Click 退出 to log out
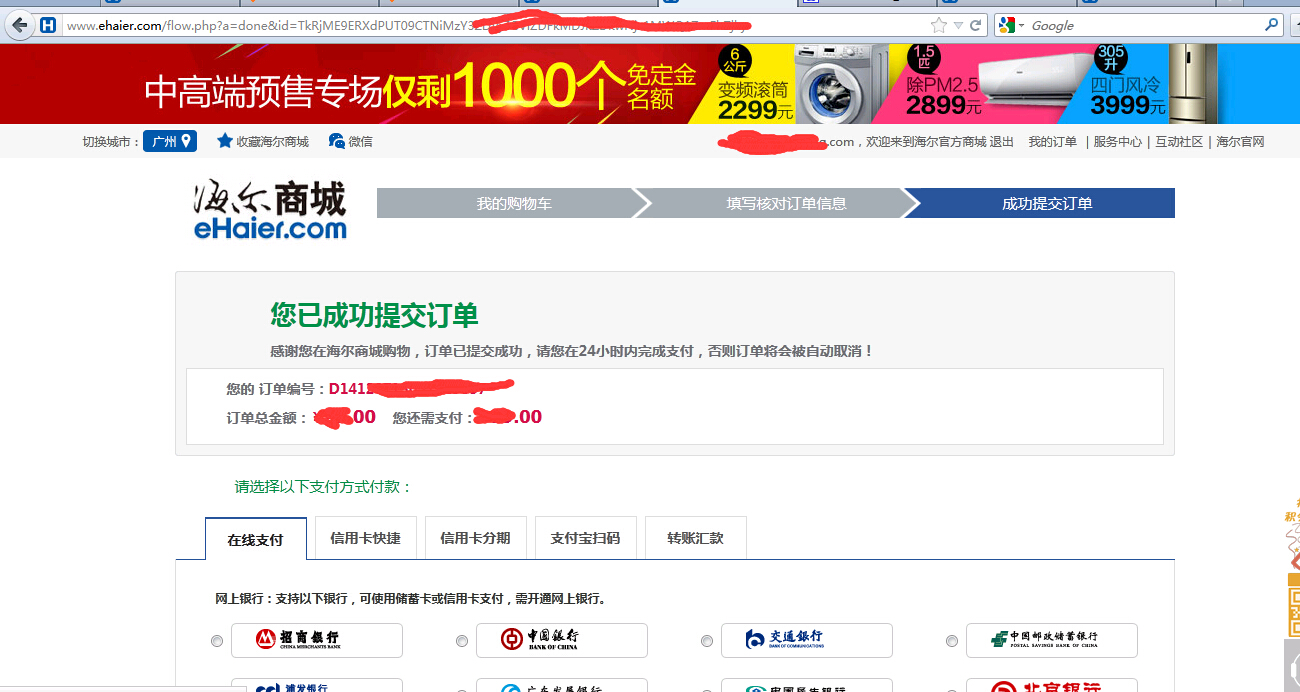Viewport: 1300px width, 692px height. [1001, 142]
